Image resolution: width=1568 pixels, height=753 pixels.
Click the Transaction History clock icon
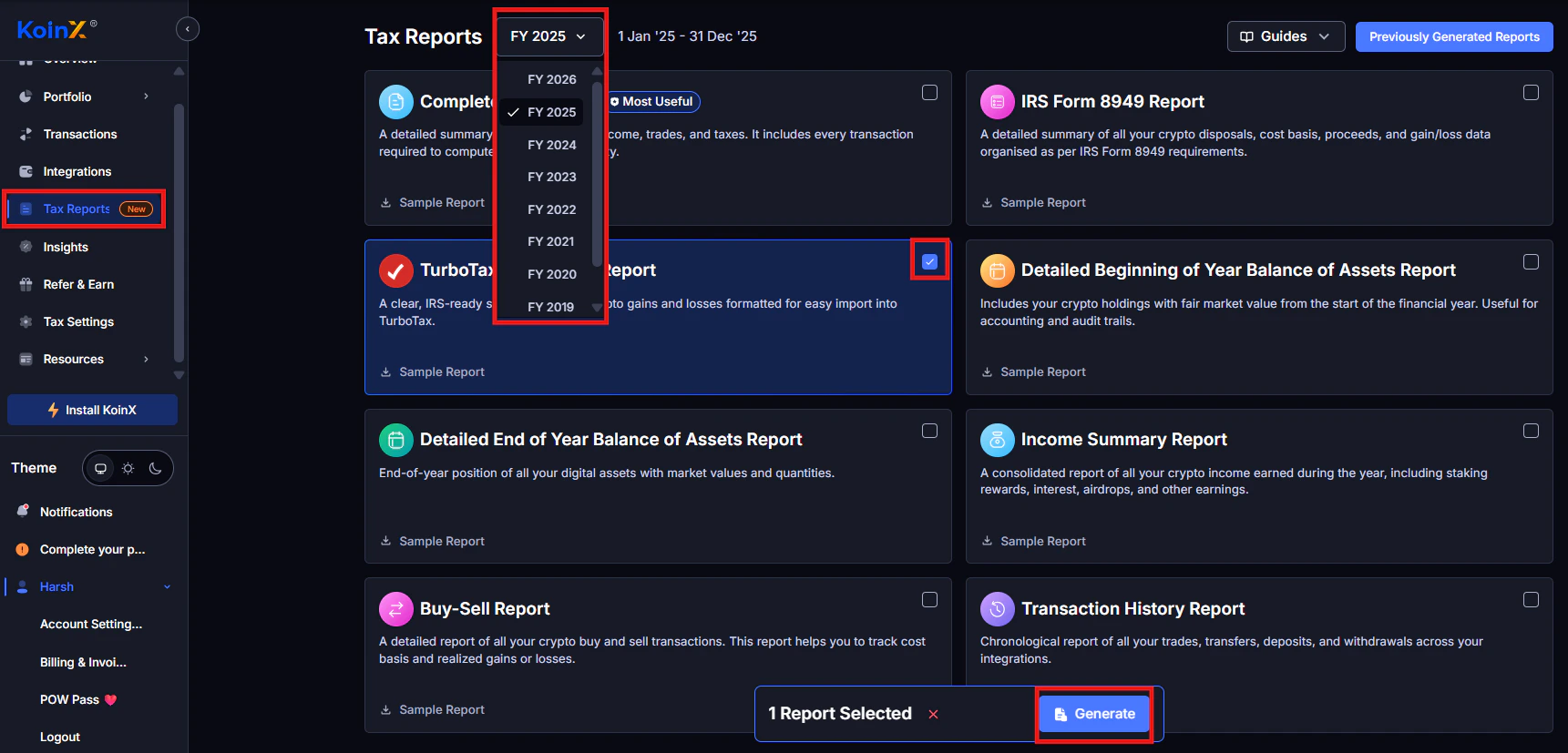pyautogui.click(x=997, y=609)
